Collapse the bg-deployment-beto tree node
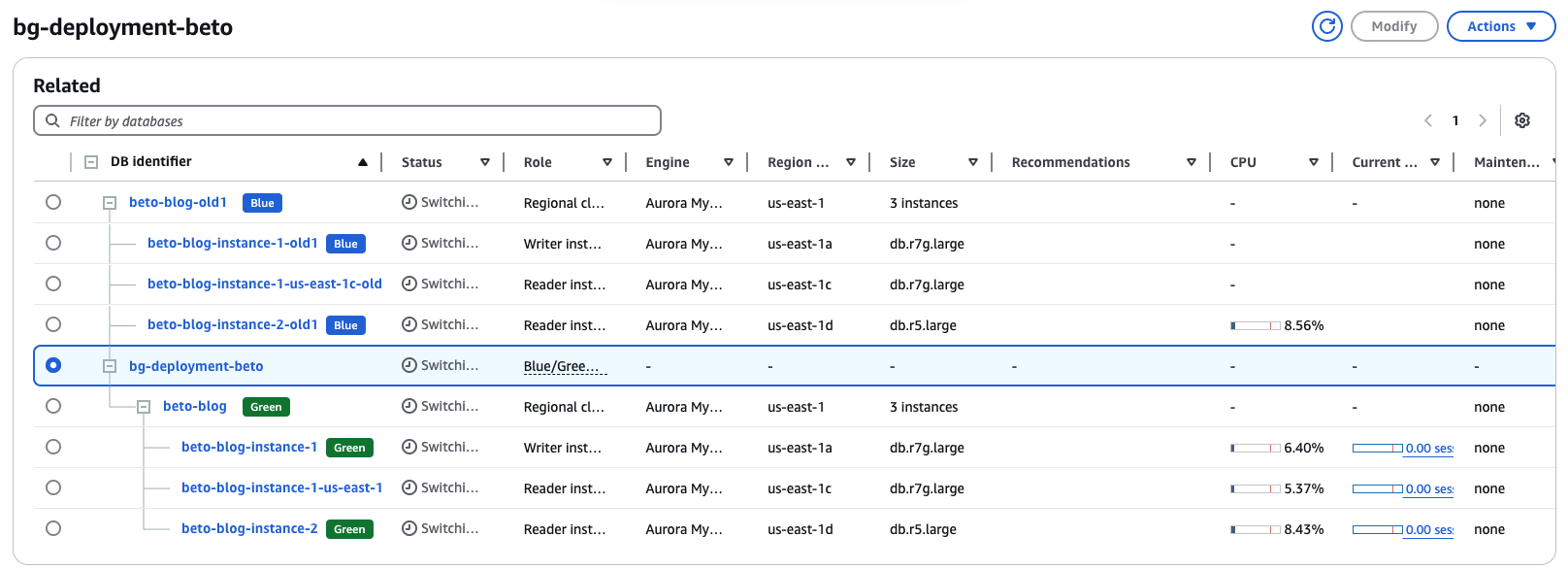The height and width of the screenshot is (570, 1568). tap(110, 366)
